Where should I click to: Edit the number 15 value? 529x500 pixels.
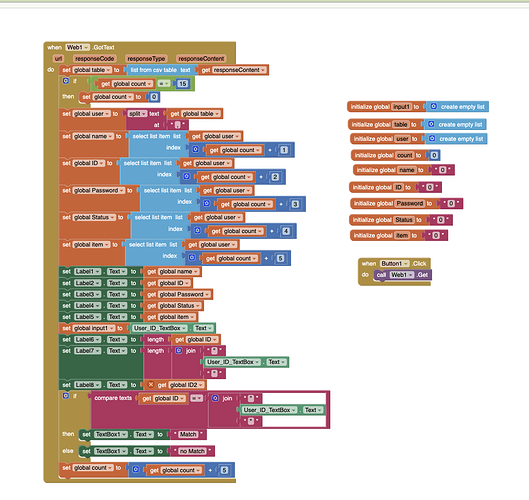tap(183, 83)
